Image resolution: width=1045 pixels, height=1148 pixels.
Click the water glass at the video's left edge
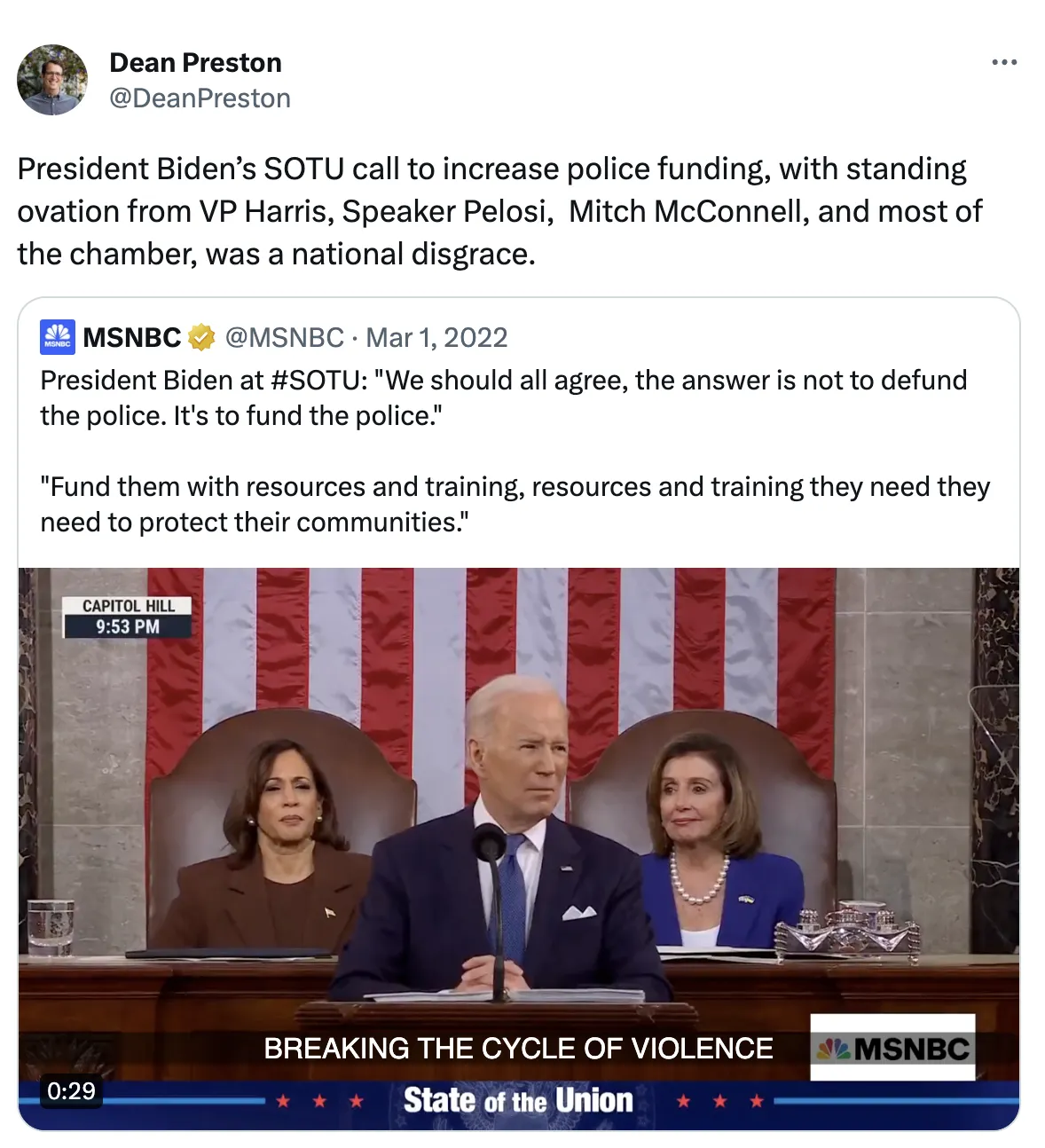[x=50, y=927]
